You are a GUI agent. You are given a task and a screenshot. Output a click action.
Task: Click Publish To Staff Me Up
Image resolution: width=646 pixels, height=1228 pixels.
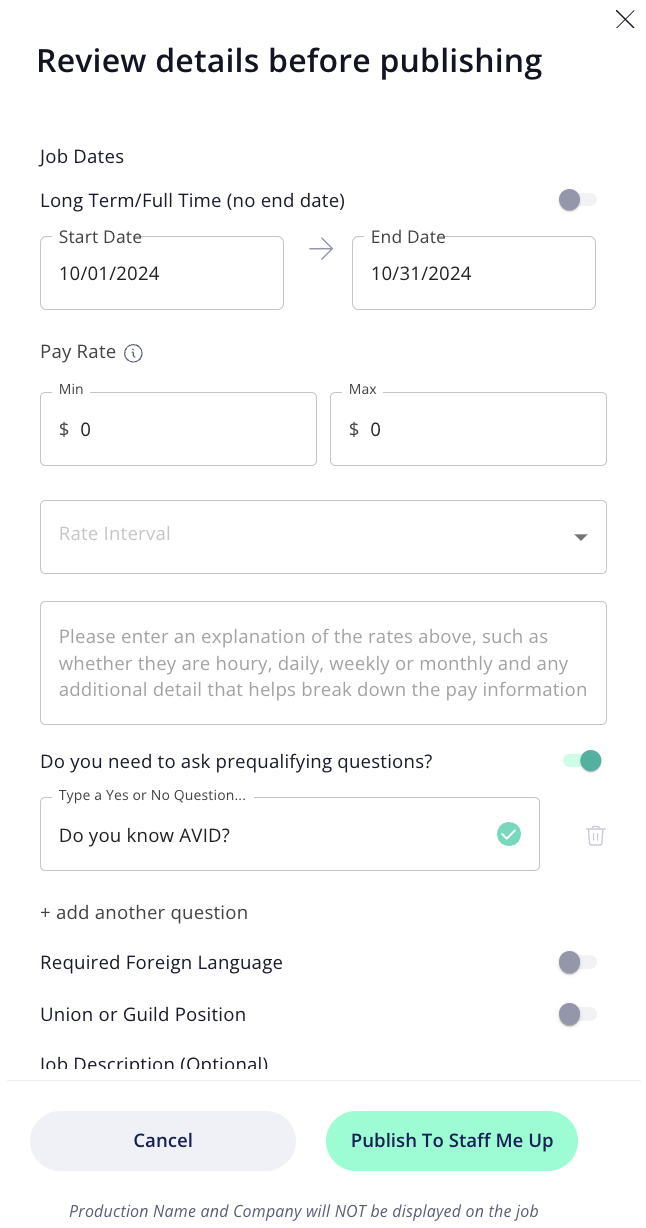tap(452, 1141)
